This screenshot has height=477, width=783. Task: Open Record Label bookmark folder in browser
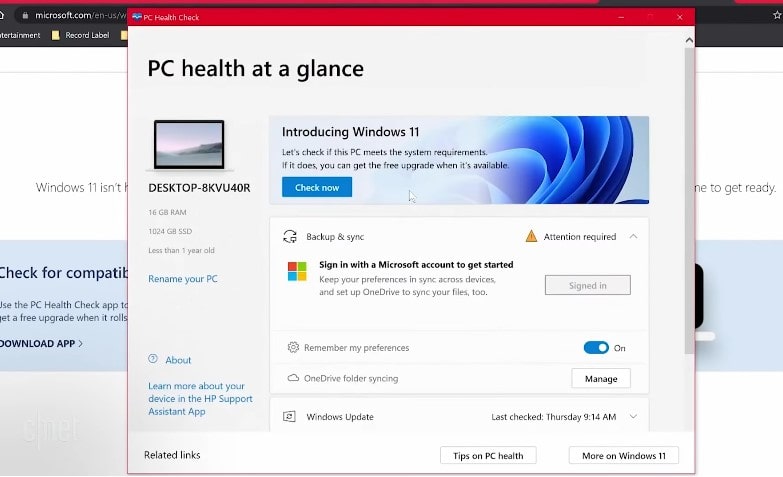point(80,35)
